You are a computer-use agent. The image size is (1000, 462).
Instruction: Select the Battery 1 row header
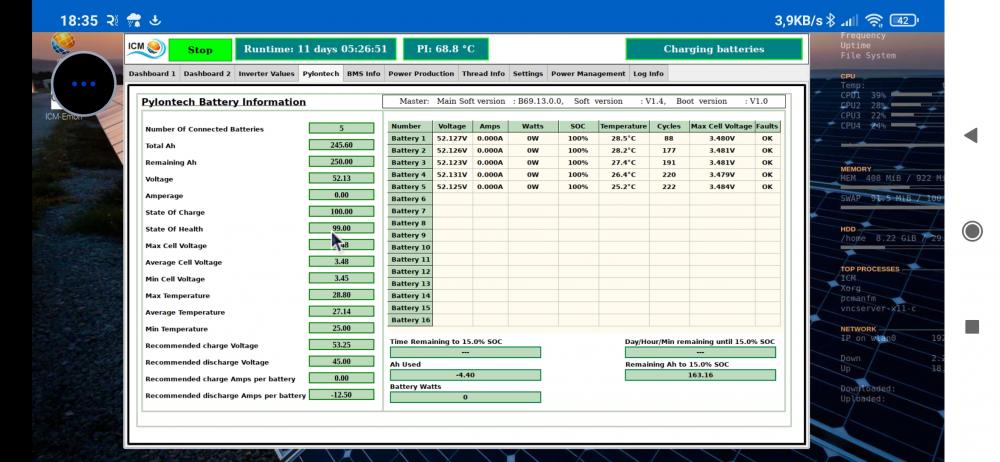coord(410,138)
